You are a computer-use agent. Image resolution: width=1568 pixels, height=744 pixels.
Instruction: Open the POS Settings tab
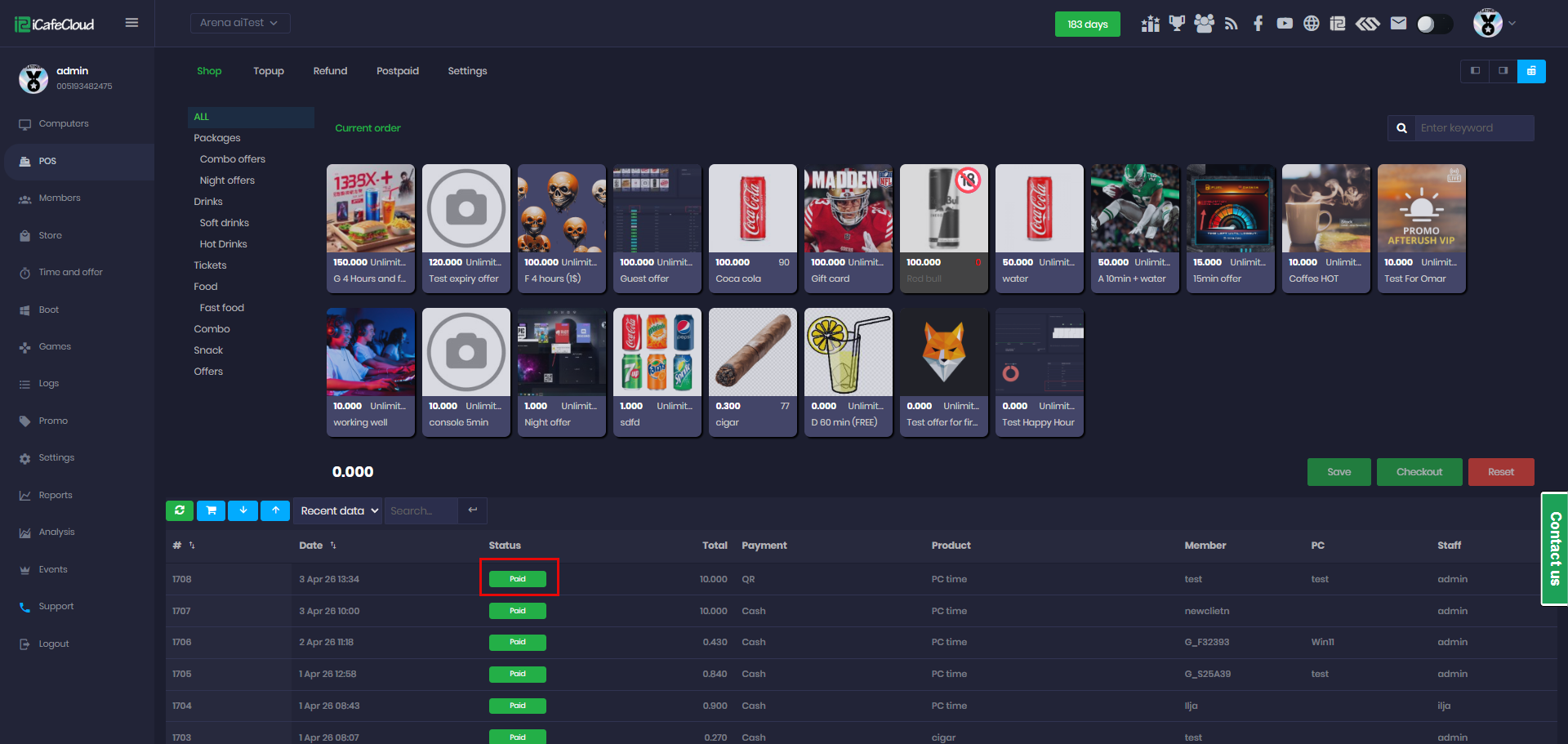(x=467, y=71)
